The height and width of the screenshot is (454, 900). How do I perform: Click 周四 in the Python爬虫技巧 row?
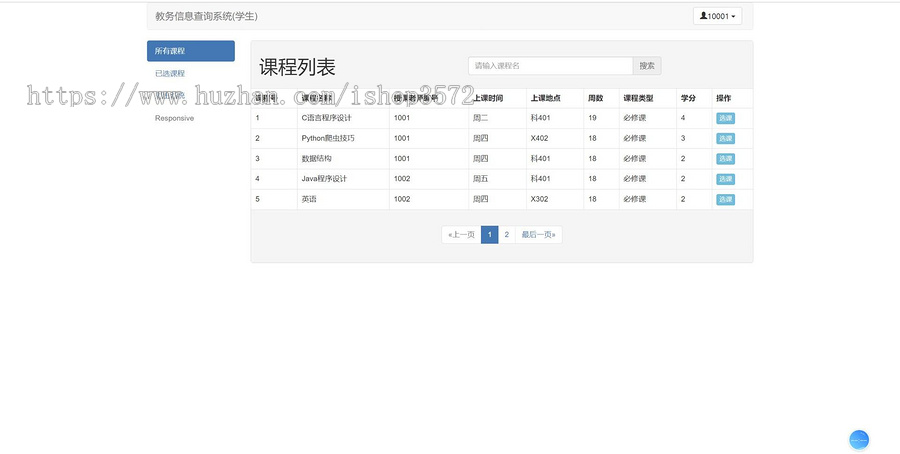point(480,138)
